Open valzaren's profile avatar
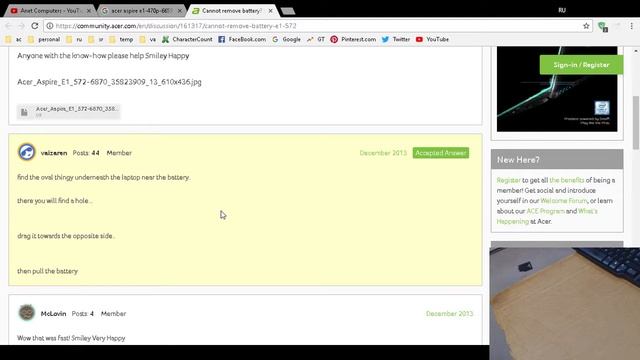This screenshot has height=360, width=640. [x=27, y=152]
